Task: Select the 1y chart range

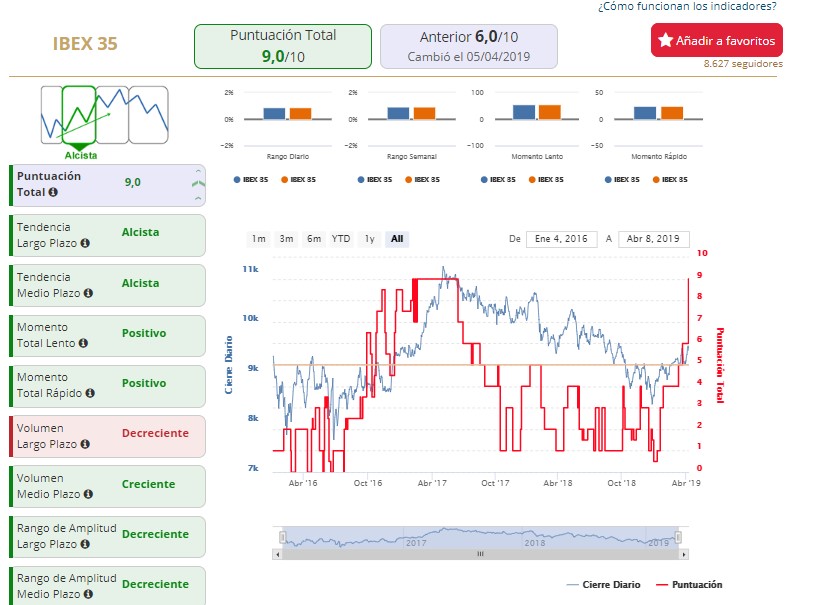Action: 370,239
